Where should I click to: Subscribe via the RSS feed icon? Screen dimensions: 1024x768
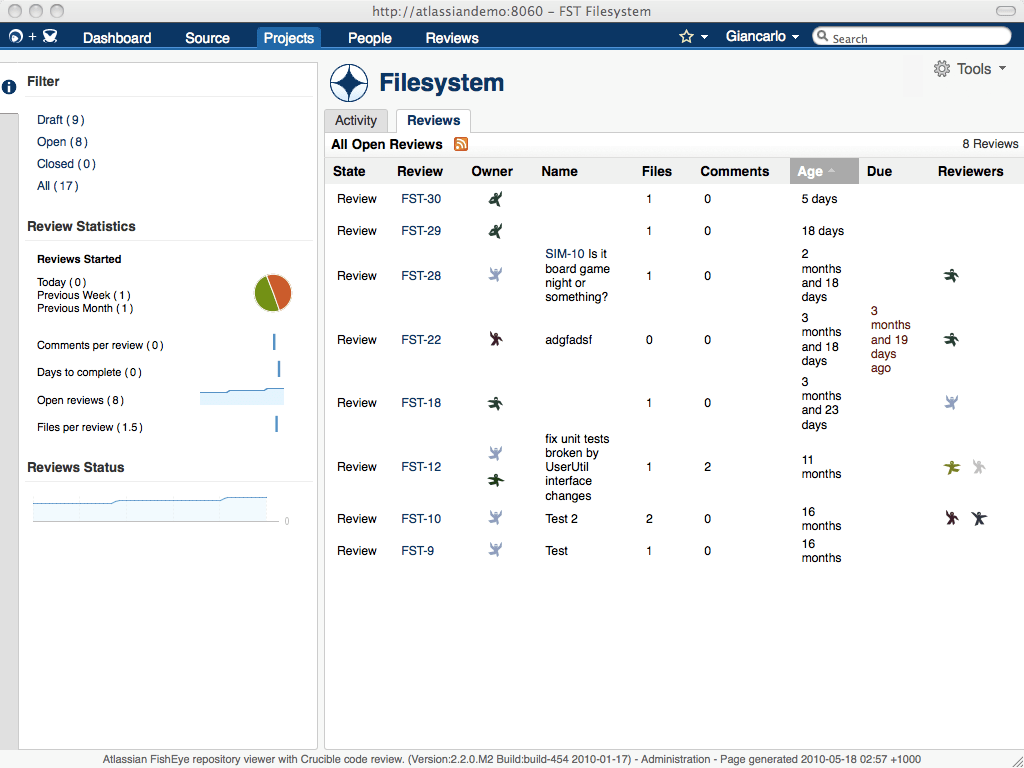[x=460, y=144]
